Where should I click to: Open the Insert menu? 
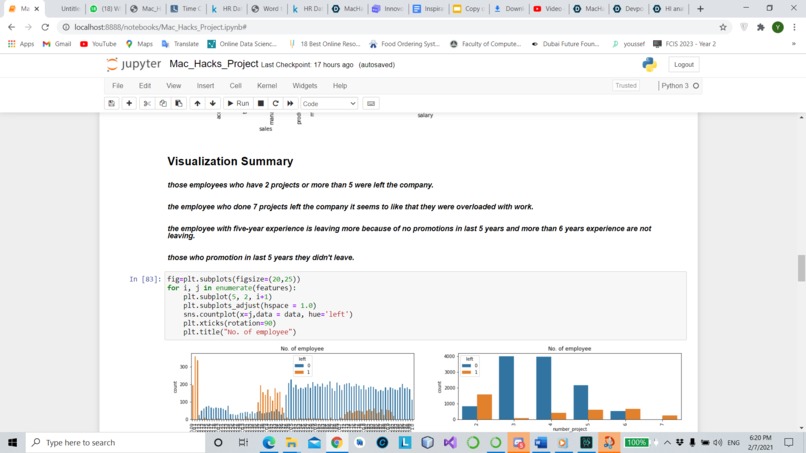click(x=205, y=86)
